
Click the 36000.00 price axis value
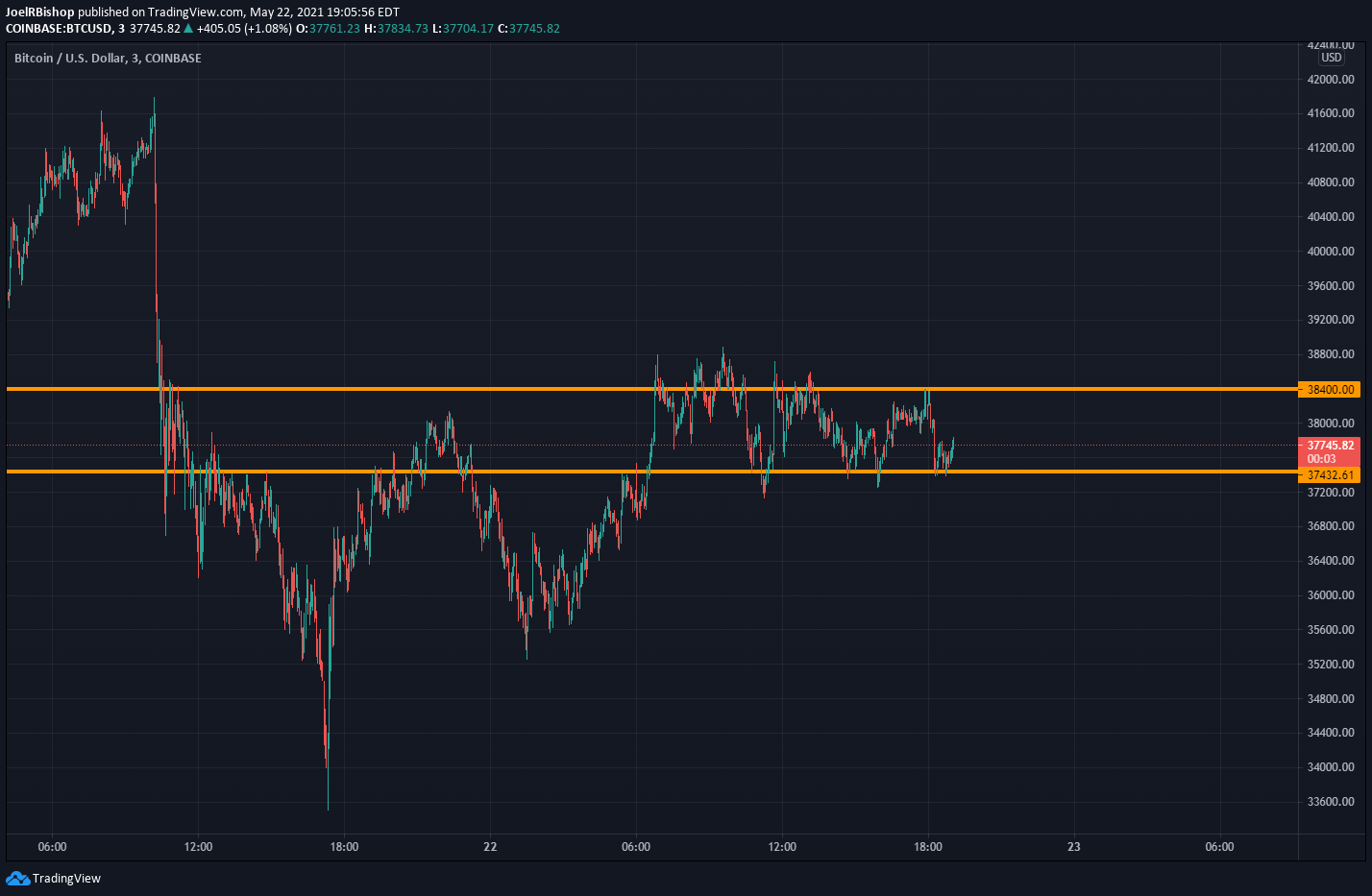pos(1331,595)
